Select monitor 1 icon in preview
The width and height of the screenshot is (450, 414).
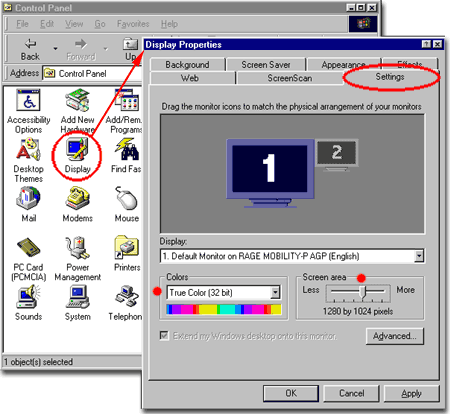(x=270, y=173)
